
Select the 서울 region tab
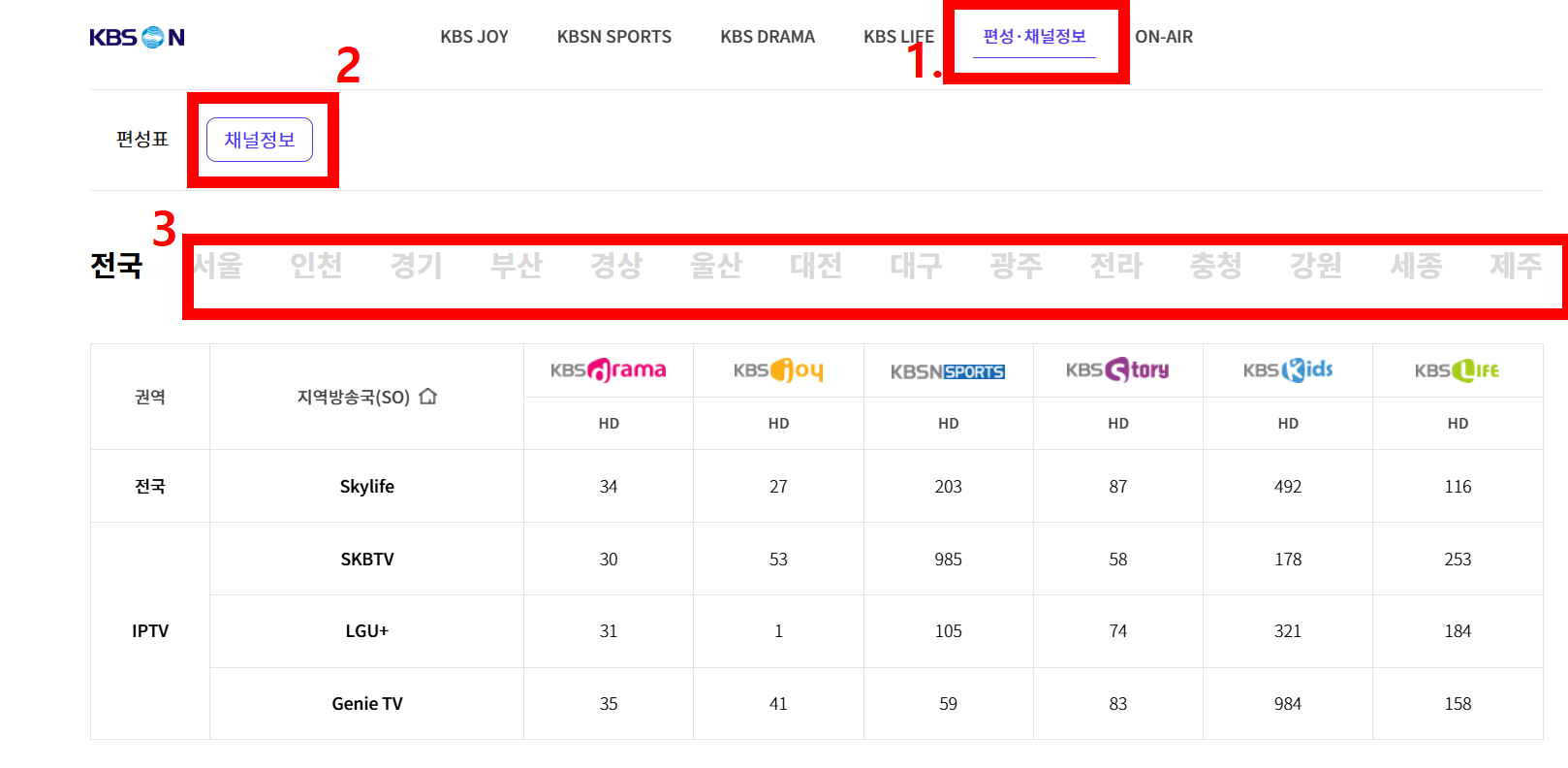[x=217, y=265]
